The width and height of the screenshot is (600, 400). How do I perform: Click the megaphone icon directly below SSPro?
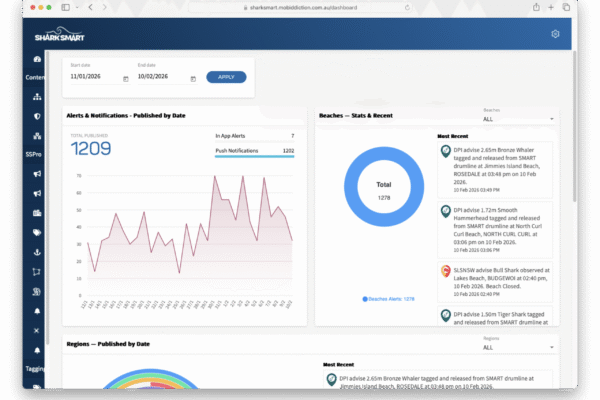(x=37, y=174)
